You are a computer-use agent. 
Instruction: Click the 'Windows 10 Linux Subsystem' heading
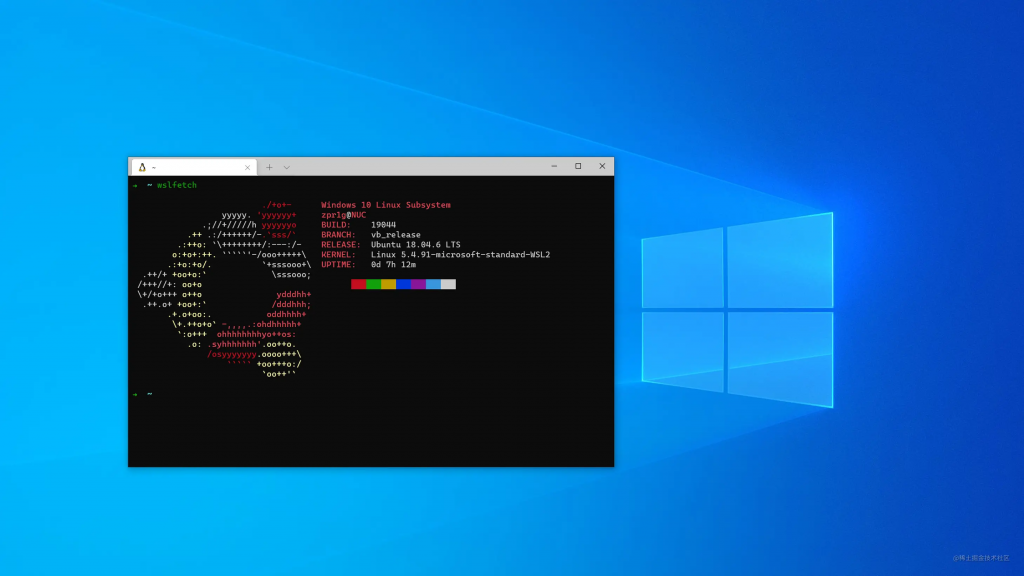pyautogui.click(x=386, y=205)
